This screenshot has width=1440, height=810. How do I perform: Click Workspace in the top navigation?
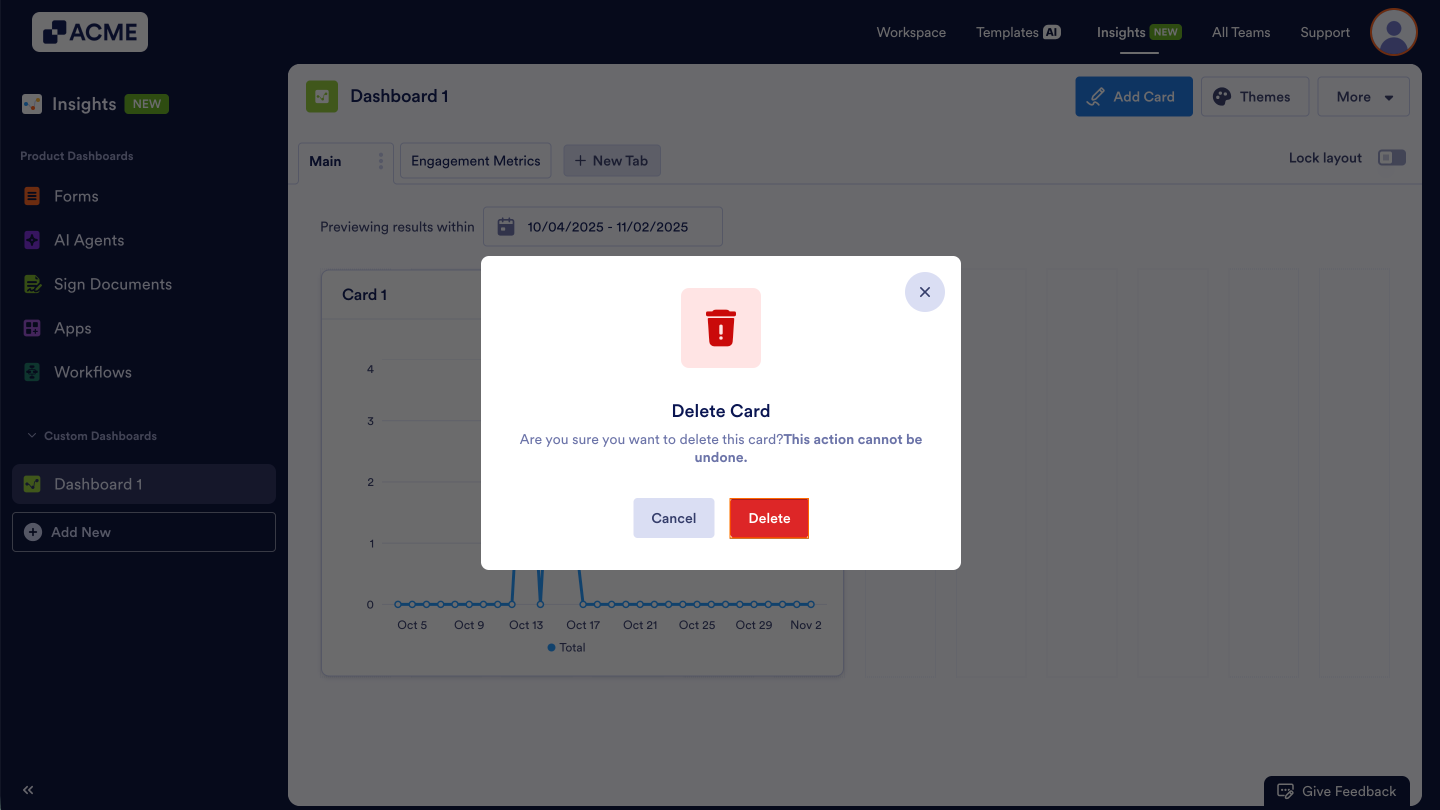tap(911, 31)
